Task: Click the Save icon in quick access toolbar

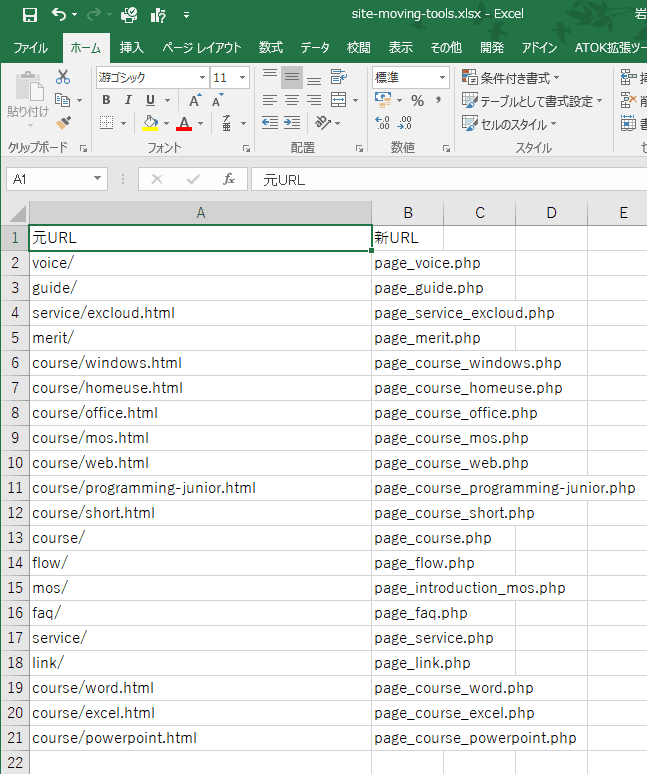Action: 30,15
